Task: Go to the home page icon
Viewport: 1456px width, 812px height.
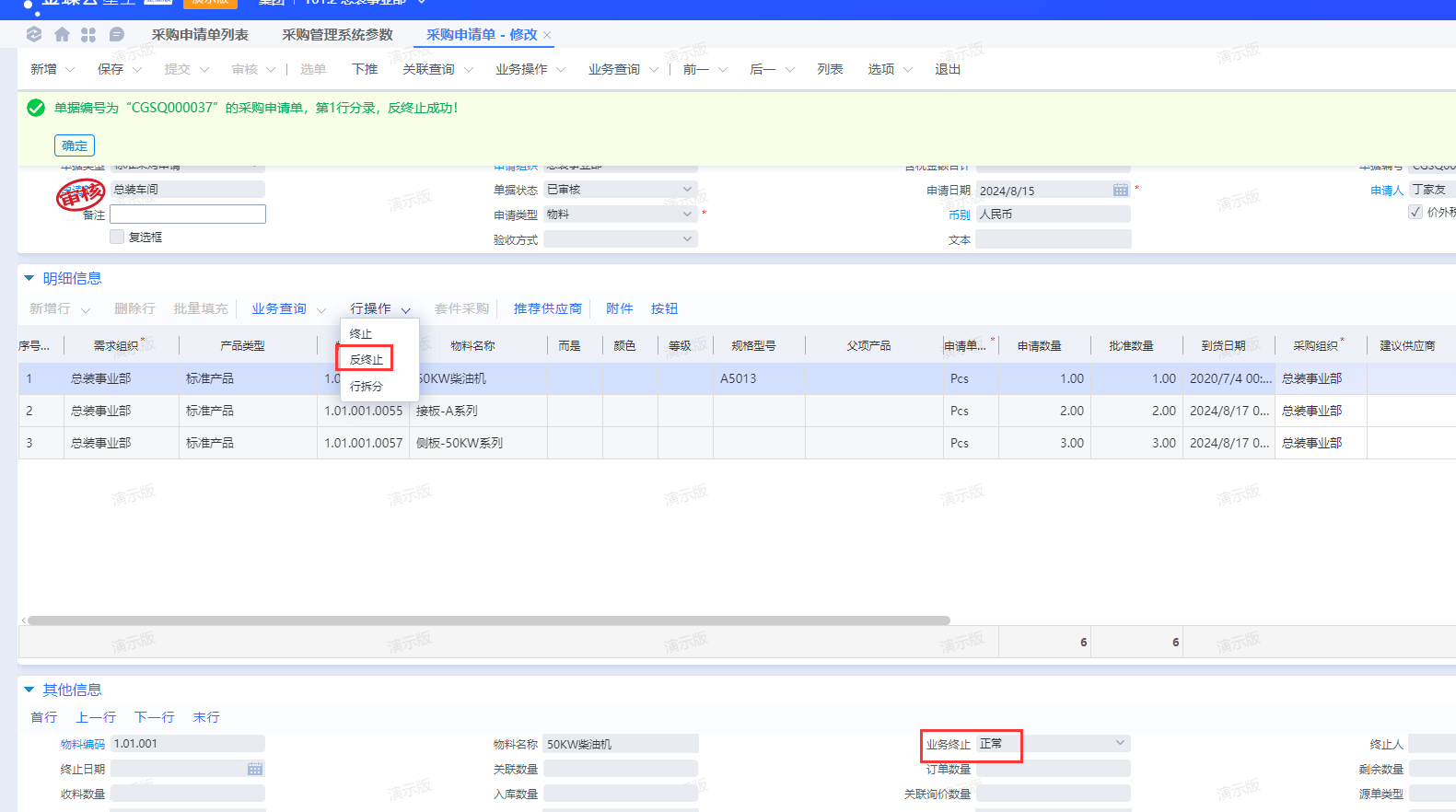Action: pos(62,34)
